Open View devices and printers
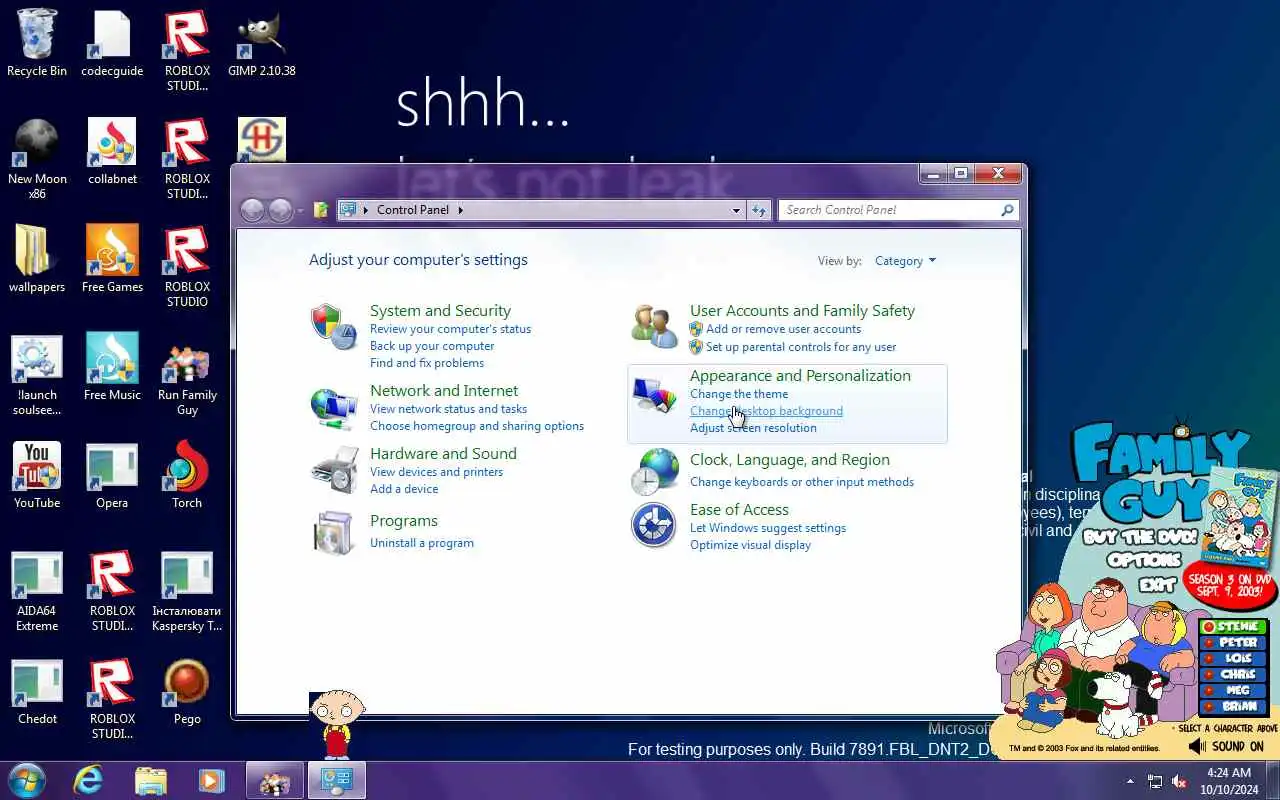Image resolution: width=1280 pixels, height=800 pixels. [x=436, y=472]
